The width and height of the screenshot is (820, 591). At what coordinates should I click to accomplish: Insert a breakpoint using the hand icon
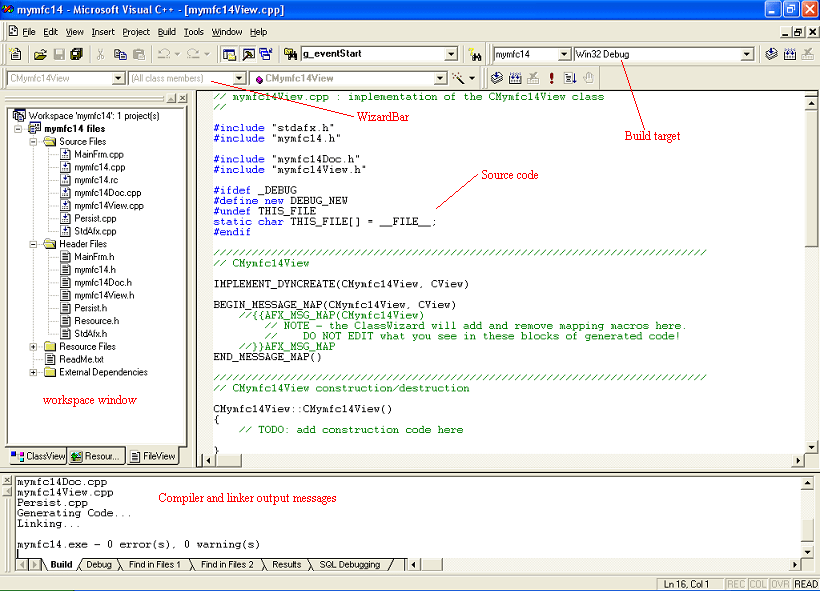pyautogui.click(x=588, y=77)
